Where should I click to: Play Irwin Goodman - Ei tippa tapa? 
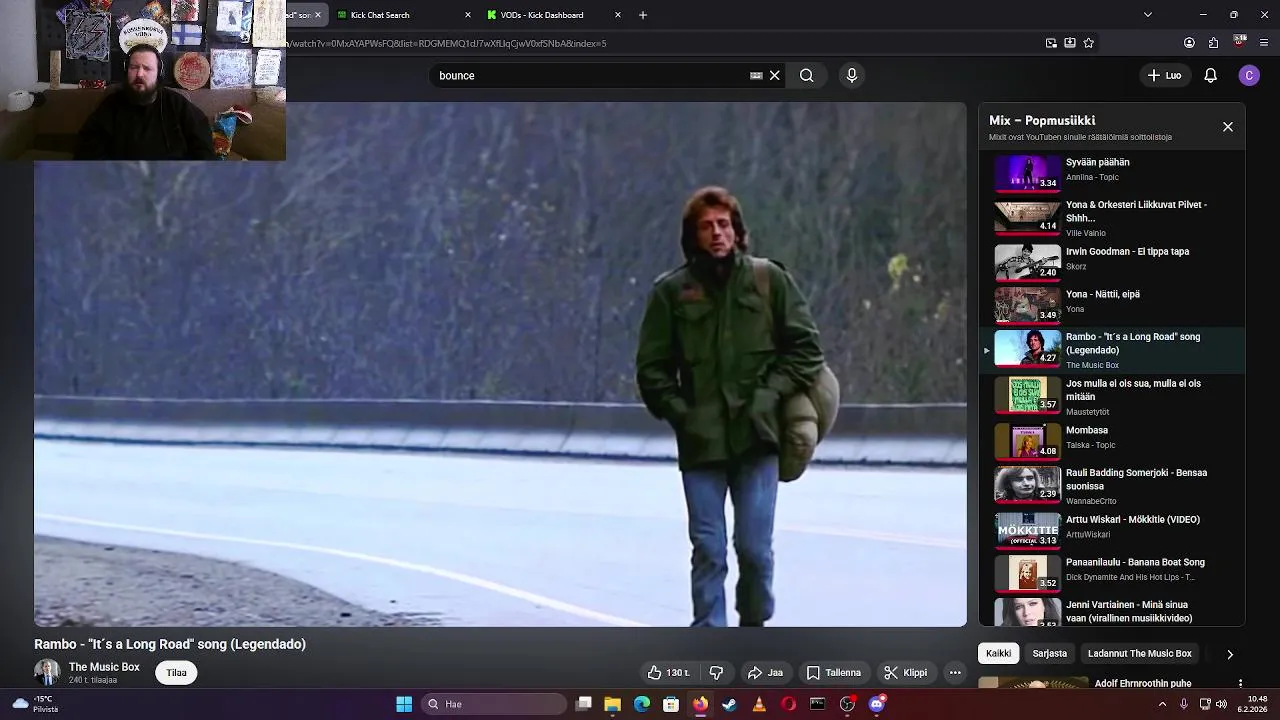point(1112,261)
